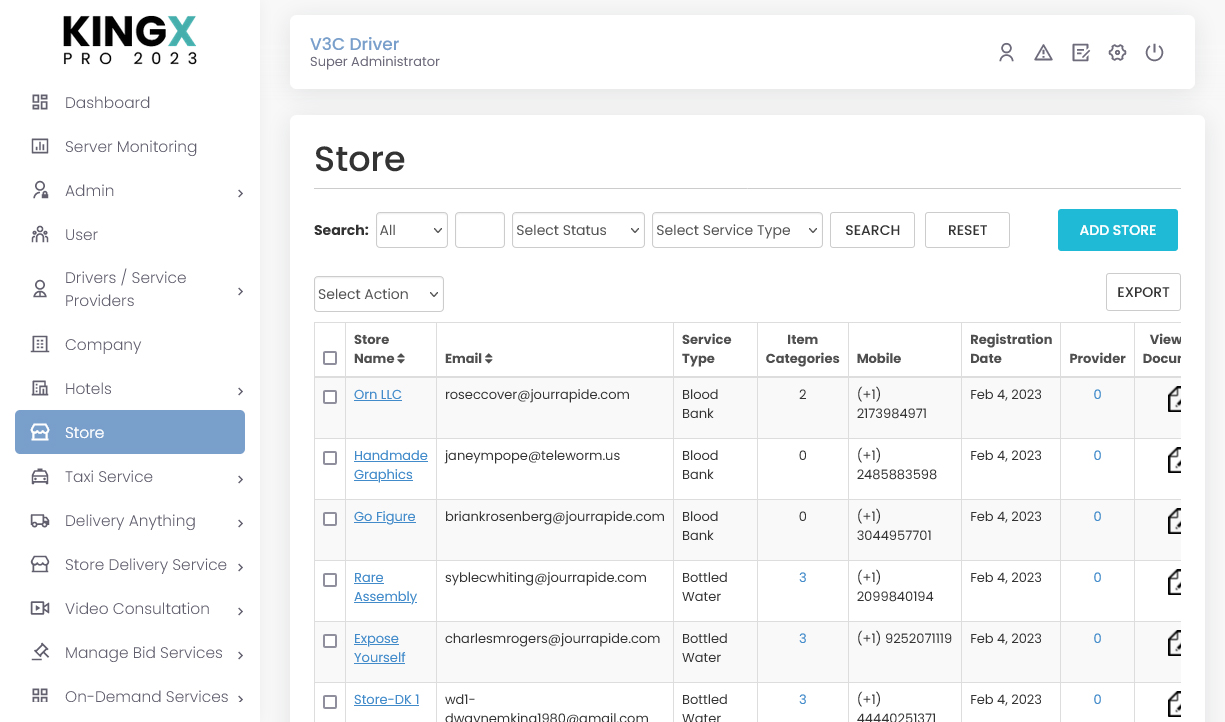The width and height of the screenshot is (1225, 722).
Task: Check the box for Go Figure
Action: click(330, 519)
